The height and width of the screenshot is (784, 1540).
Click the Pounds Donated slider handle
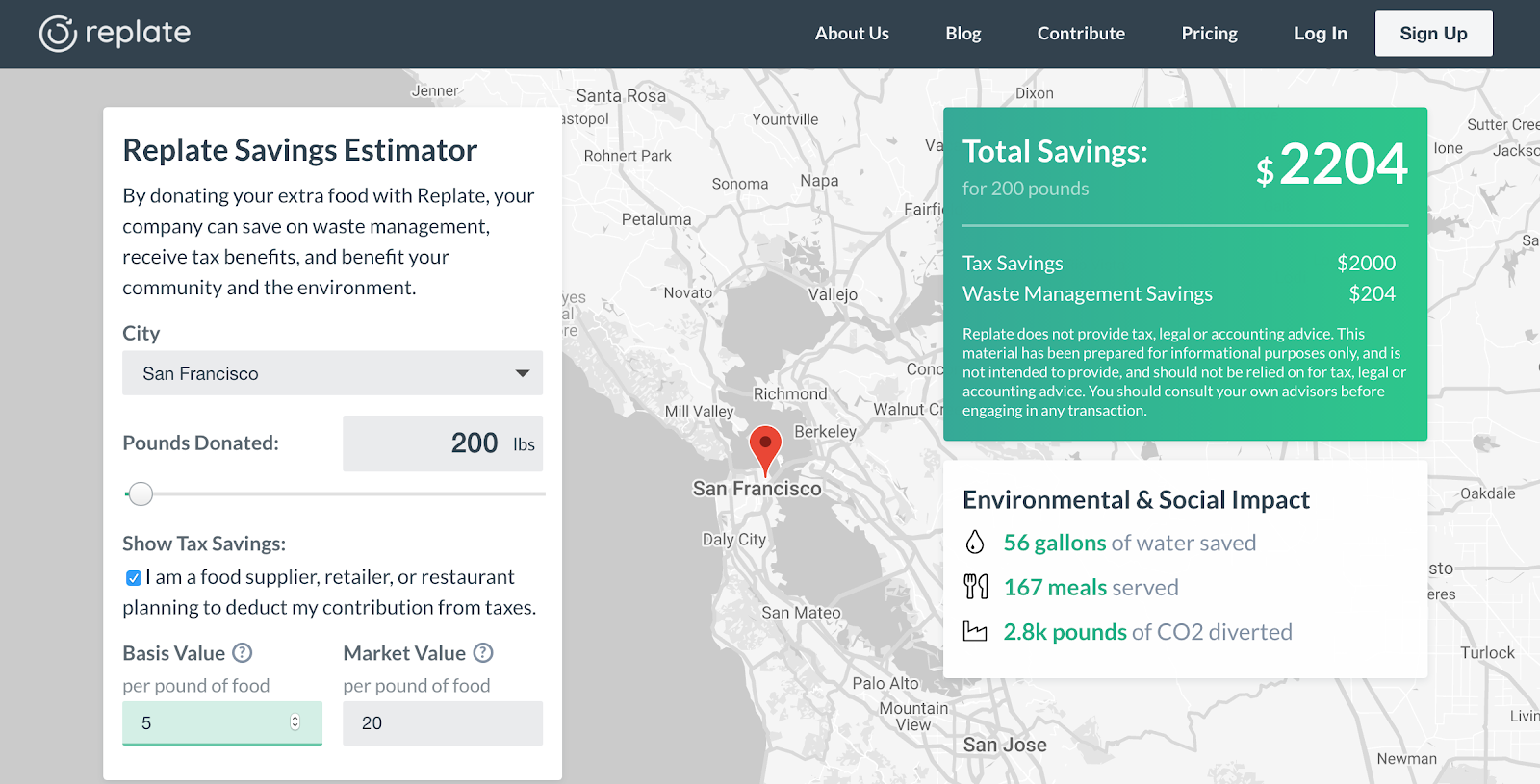(141, 493)
